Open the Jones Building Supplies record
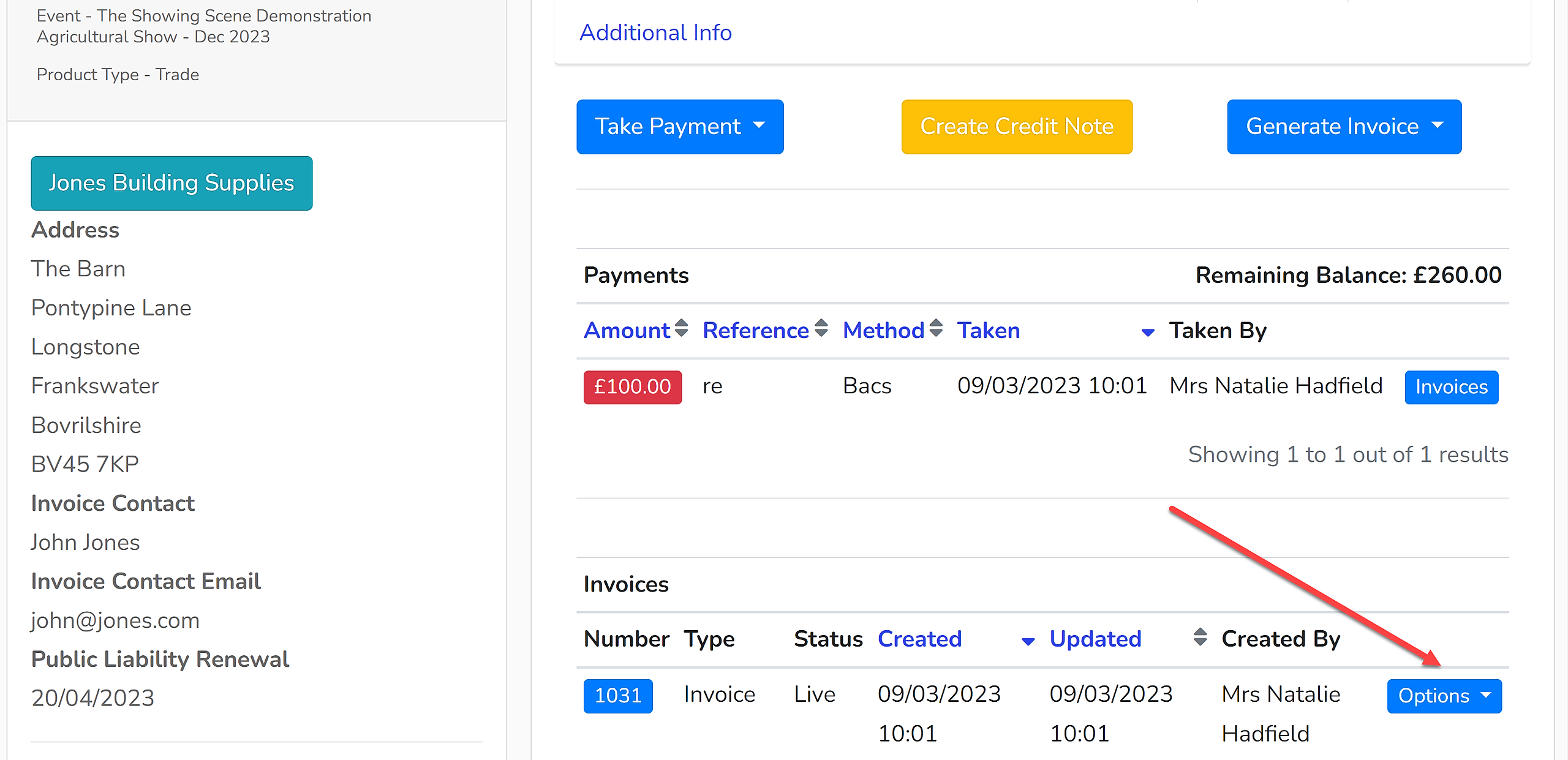Image resolution: width=1568 pixels, height=760 pixels. pos(171,183)
